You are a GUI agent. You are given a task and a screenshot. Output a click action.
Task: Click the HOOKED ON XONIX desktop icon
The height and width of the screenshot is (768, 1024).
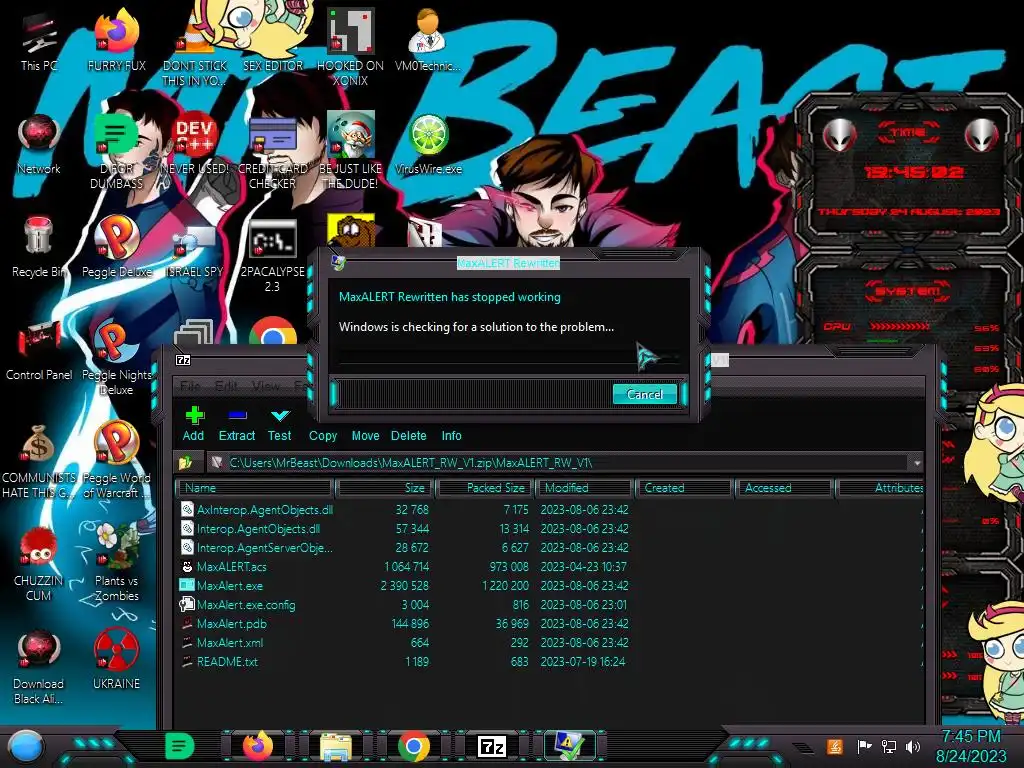coord(350,48)
